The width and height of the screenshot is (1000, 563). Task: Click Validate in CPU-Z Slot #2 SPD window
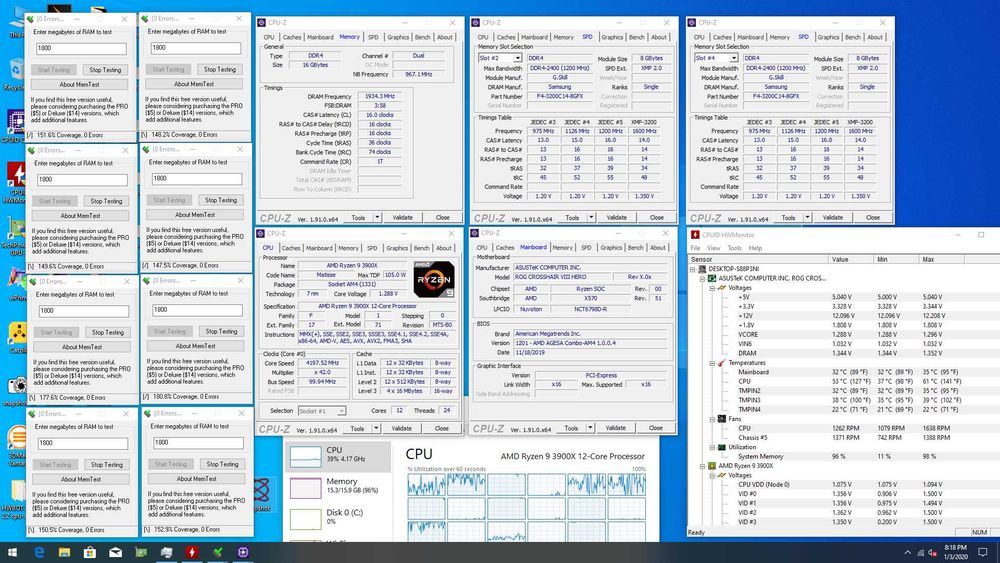[616, 217]
